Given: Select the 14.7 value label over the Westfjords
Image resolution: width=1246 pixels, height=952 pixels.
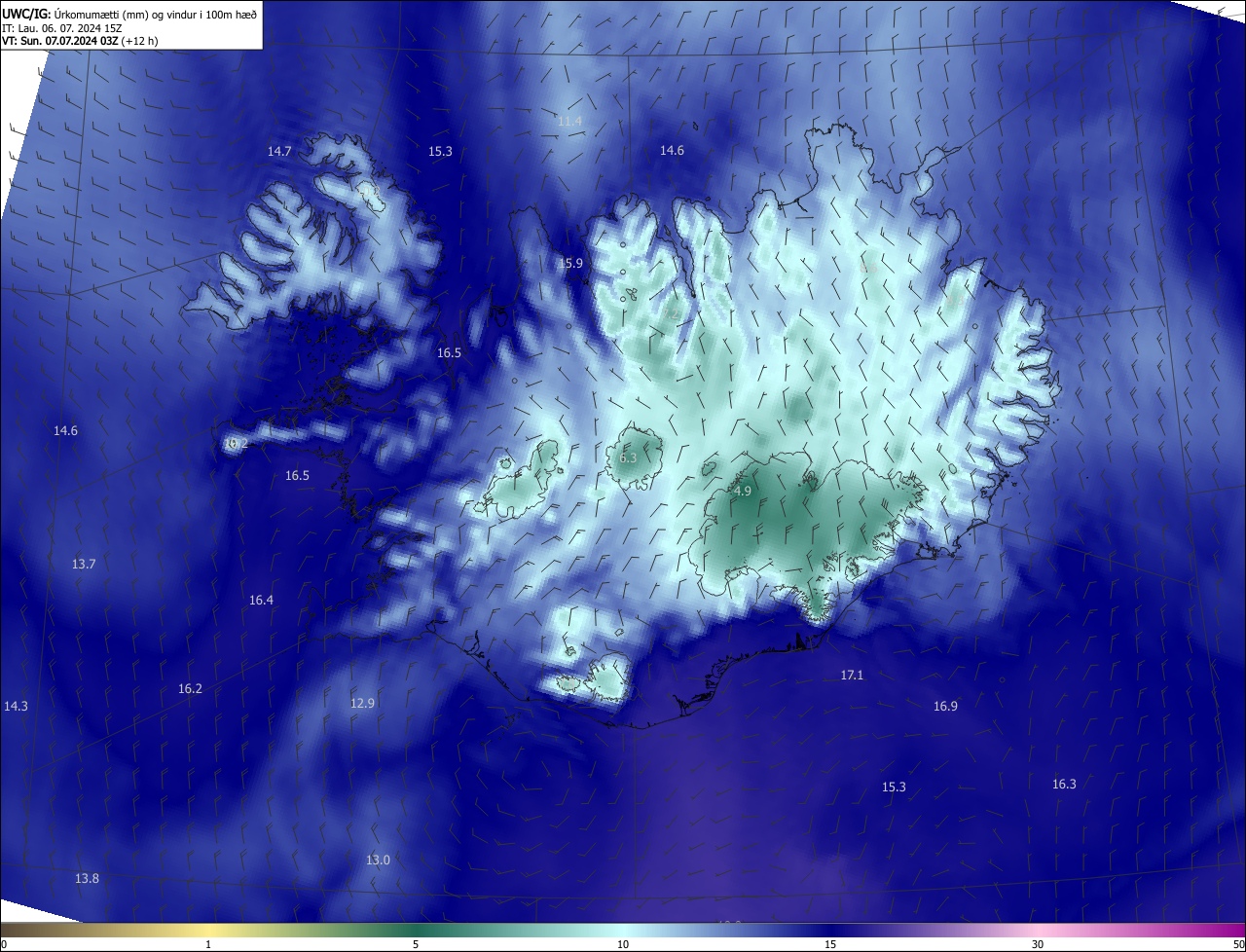Looking at the screenshot, I should (x=279, y=151).
